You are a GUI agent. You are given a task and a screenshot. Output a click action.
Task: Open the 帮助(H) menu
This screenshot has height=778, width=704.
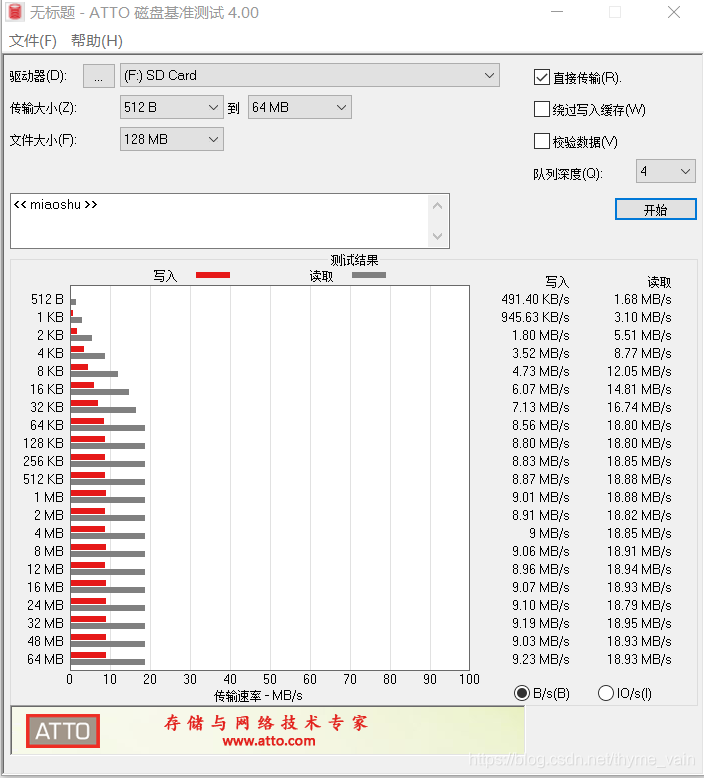(97, 41)
